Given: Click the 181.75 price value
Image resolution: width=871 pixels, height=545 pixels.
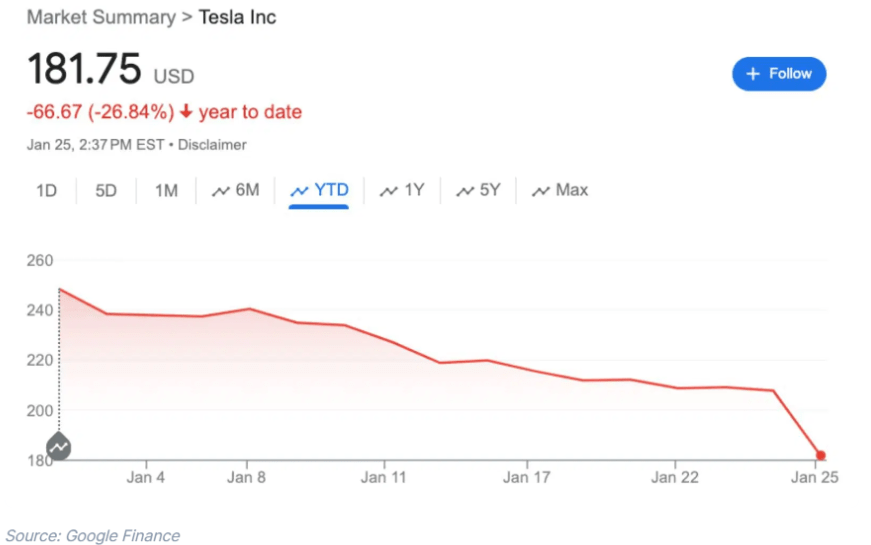Looking at the screenshot, I should 85,72.
